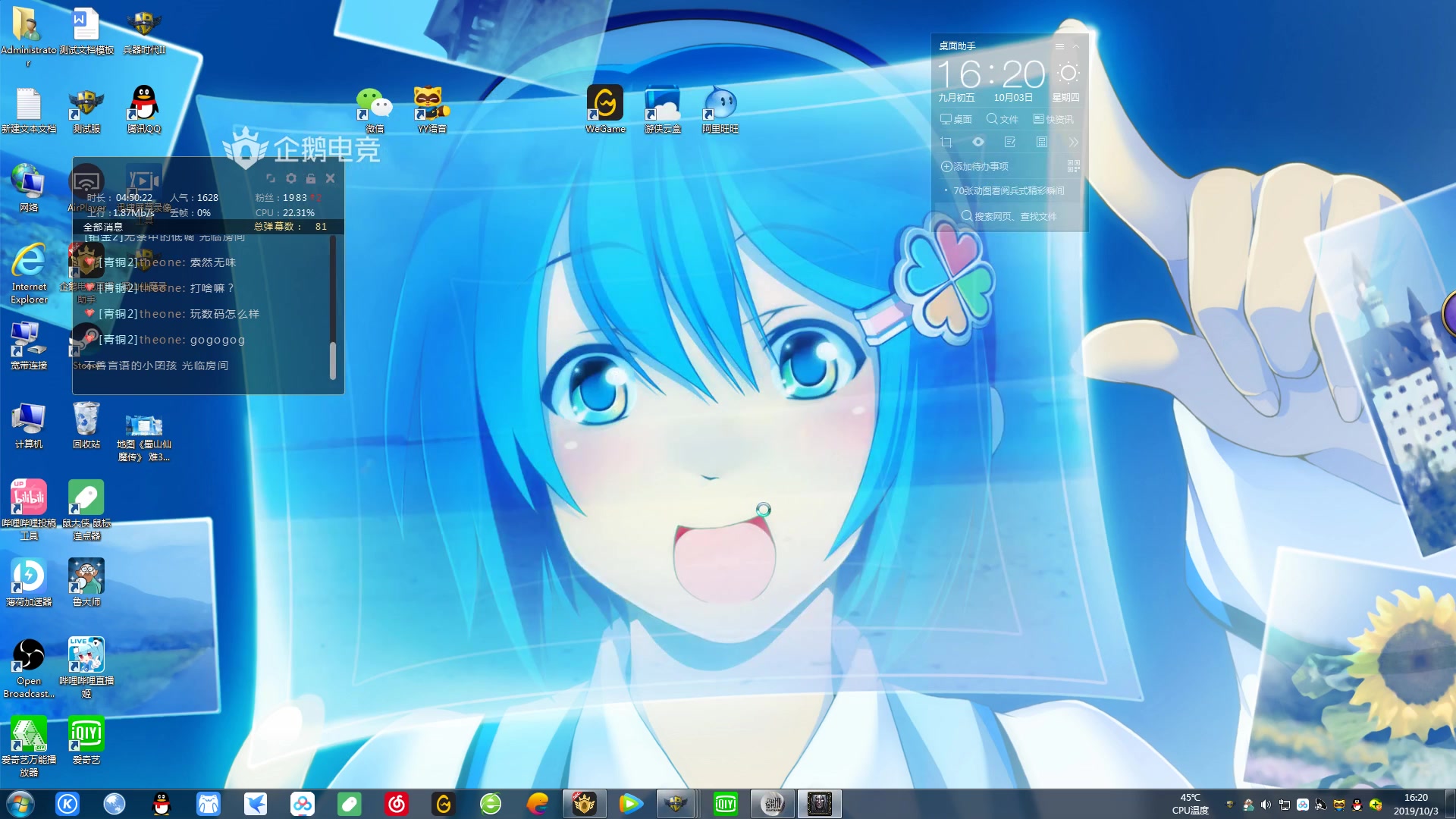Open 腾讯视频 player icon on taskbar
1456x819 pixels.
pyautogui.click(x=631, y=804)
